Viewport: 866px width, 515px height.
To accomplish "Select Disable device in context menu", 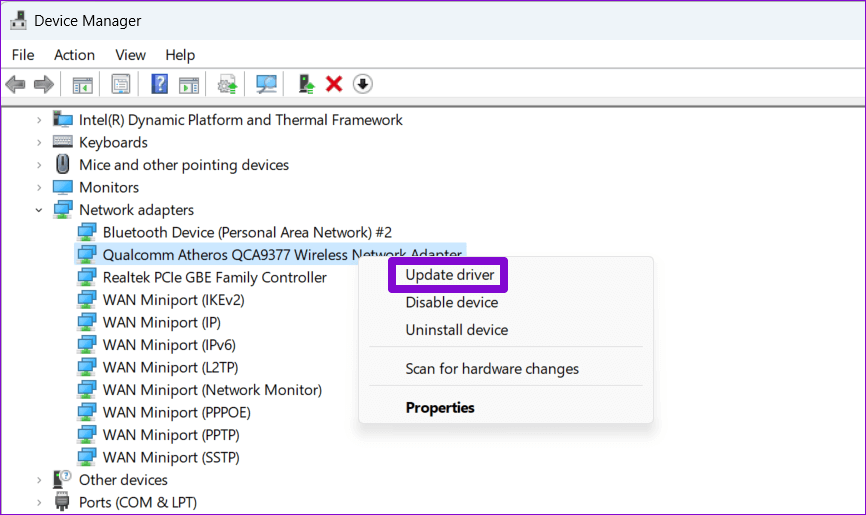I will click(x=451, y=302).
